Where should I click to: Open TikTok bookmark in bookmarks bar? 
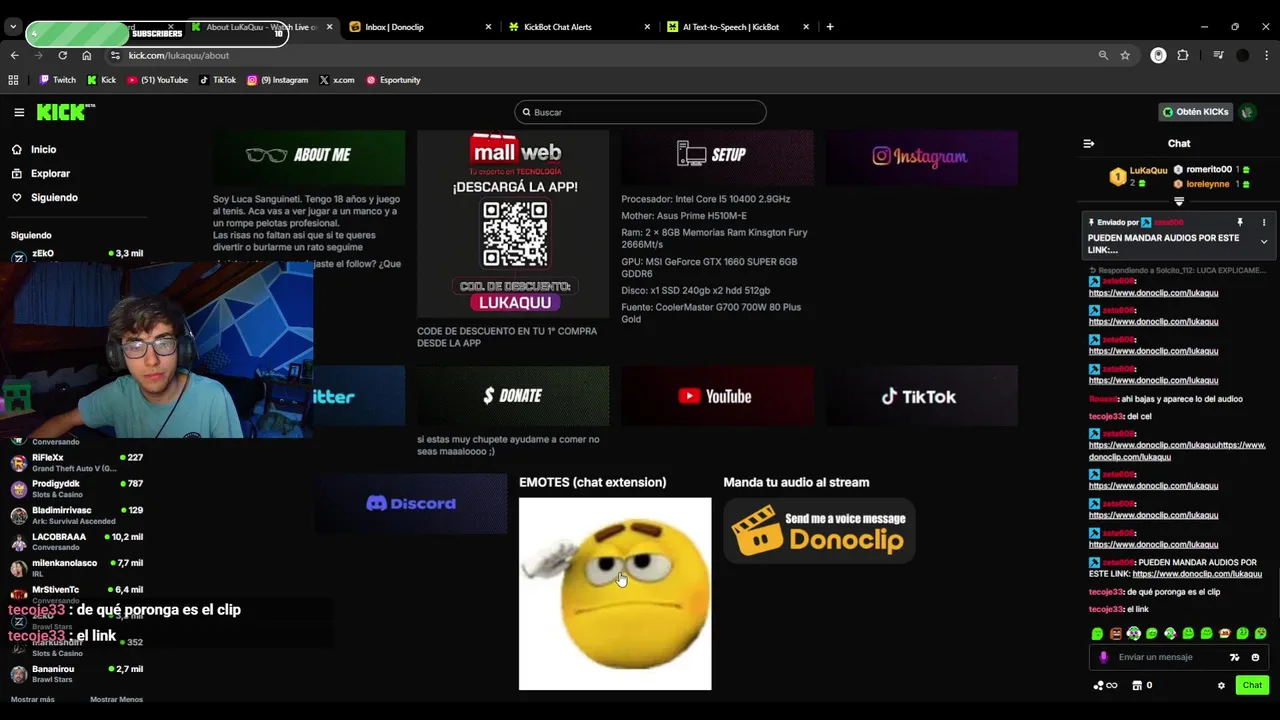tap(217, 80)
